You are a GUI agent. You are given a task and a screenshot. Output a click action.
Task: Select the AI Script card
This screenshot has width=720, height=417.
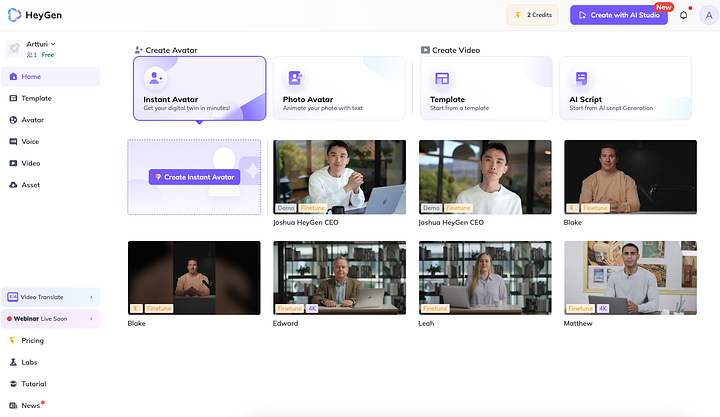click(625, 88)
